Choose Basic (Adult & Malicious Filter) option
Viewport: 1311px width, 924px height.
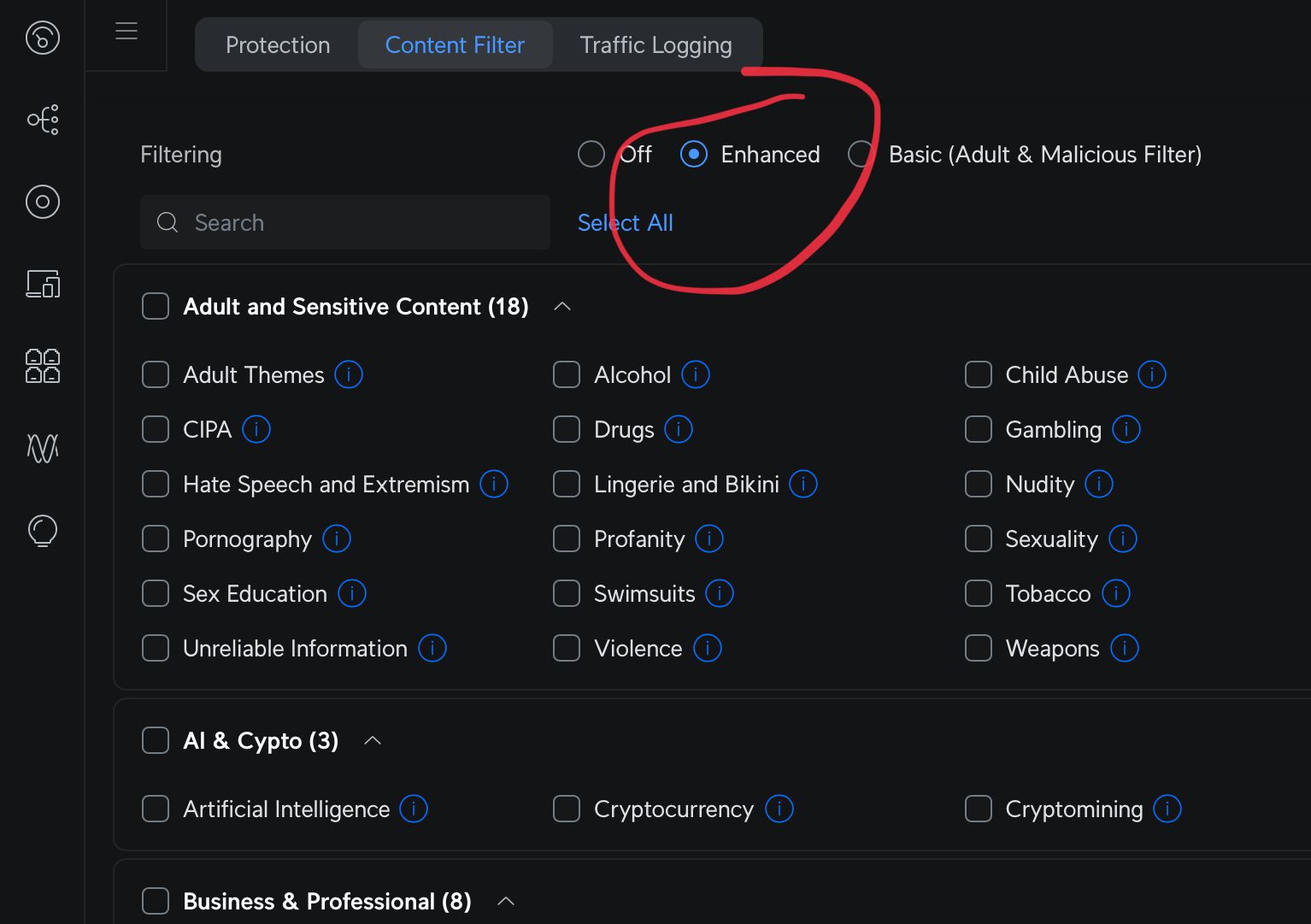click(x=861, y=155)
